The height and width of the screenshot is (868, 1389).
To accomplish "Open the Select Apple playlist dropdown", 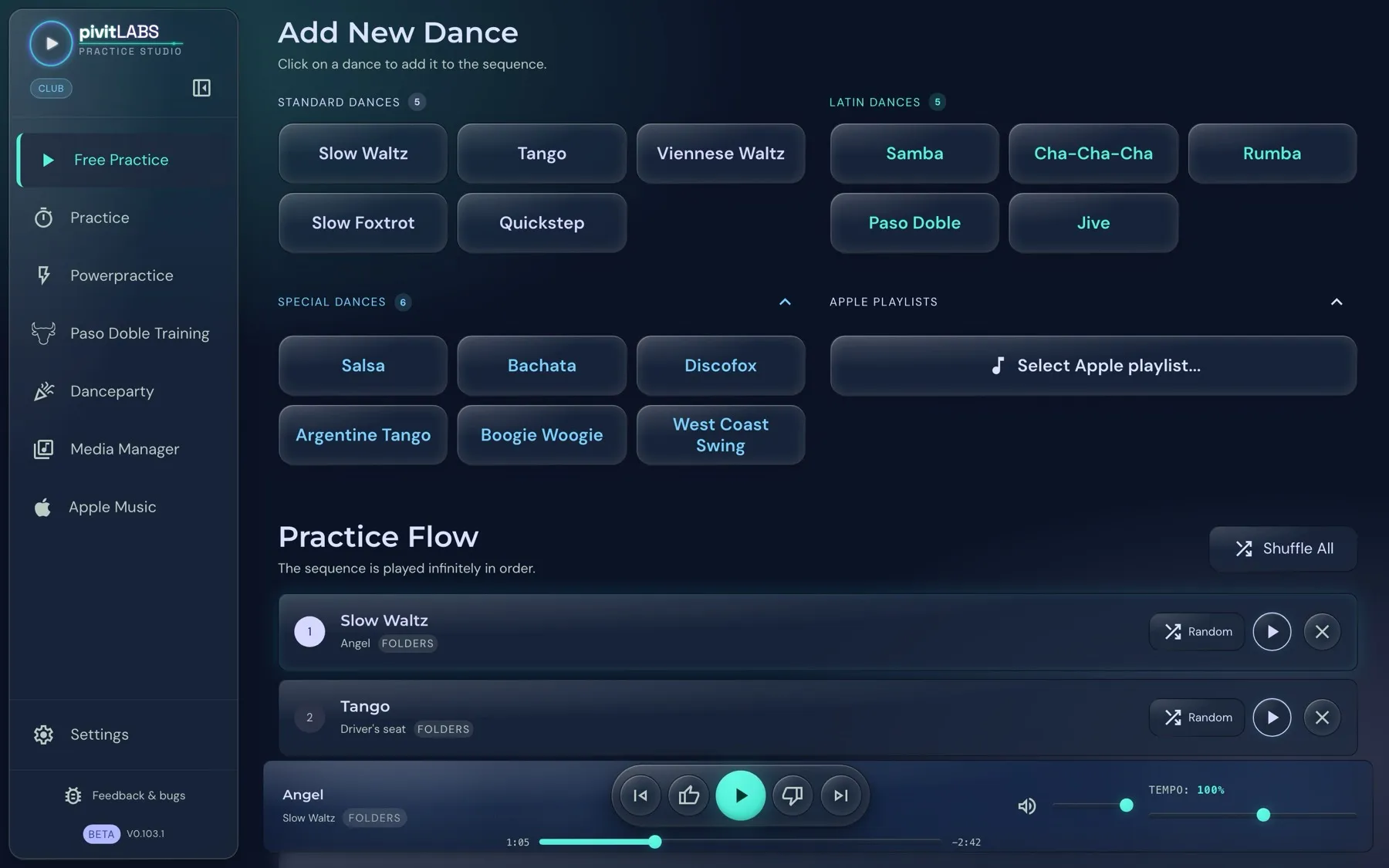I will click(x=1093, y=366).
